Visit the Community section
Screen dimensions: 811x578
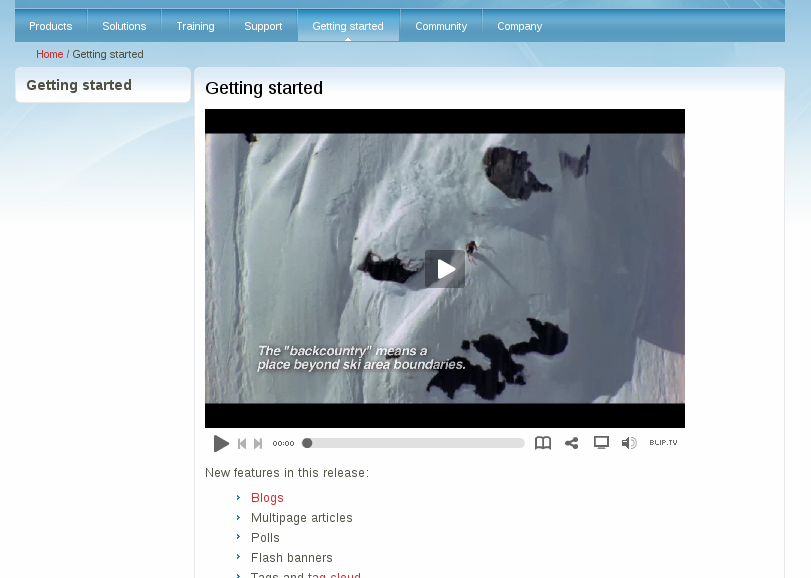[x=441, y=26]
